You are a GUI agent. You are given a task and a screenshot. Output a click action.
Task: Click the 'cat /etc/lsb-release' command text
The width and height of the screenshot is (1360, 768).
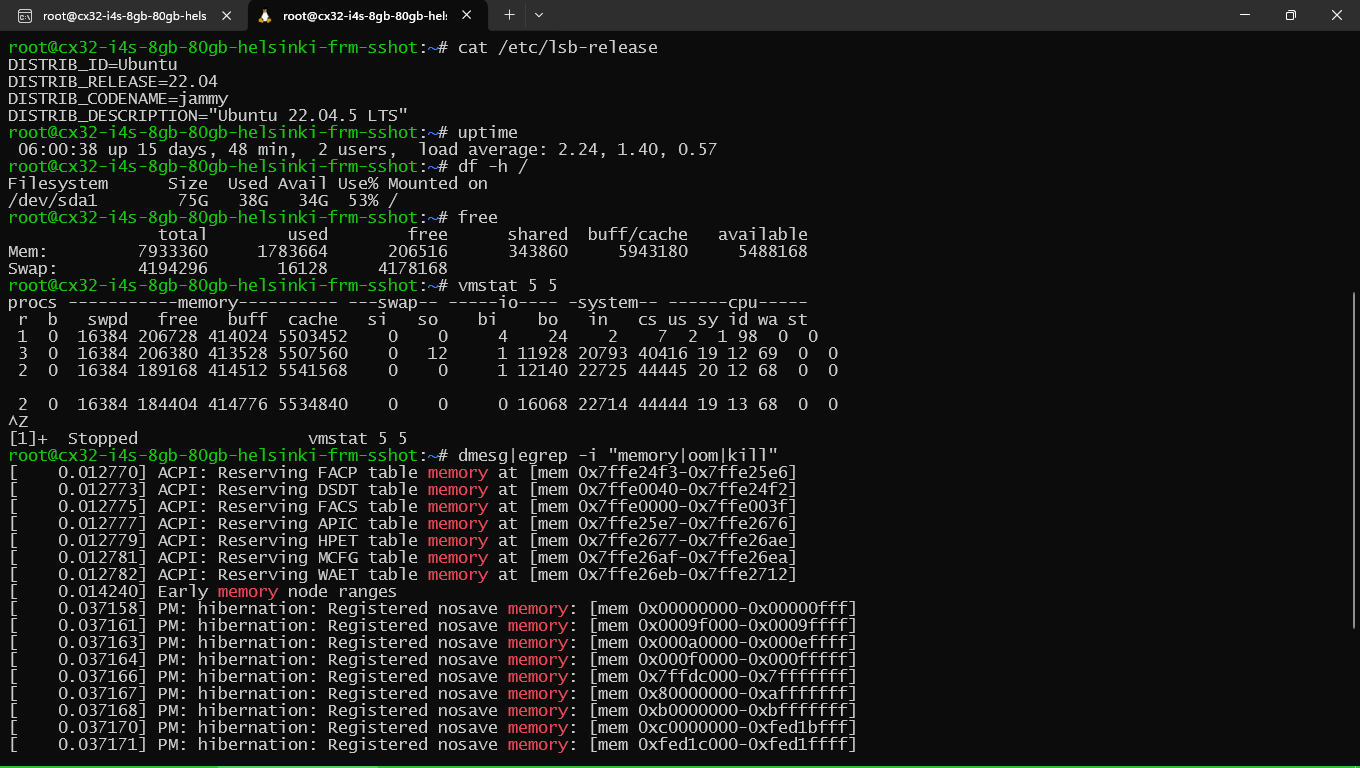[x=558, y=47]
